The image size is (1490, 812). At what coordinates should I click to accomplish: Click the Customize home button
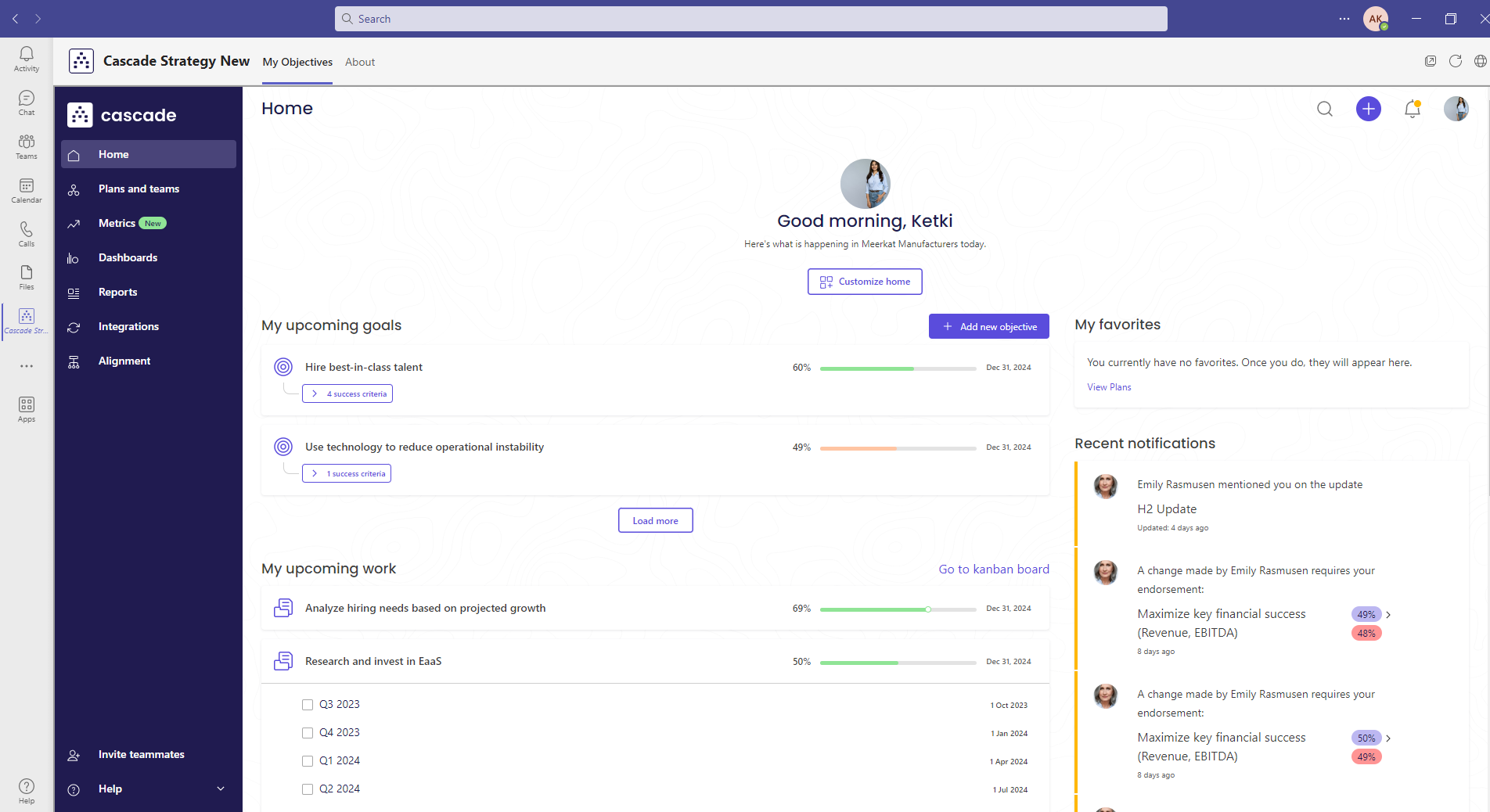[864, 282]
